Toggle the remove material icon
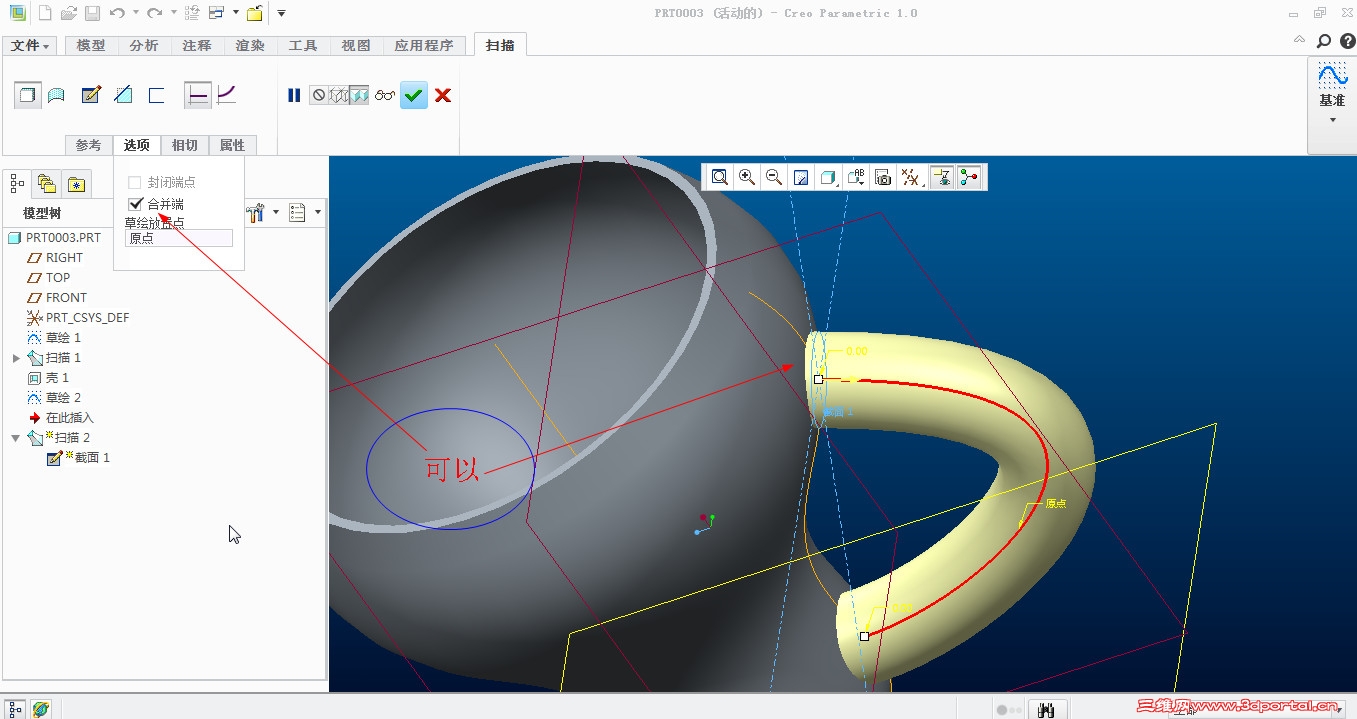 [123, 95]
